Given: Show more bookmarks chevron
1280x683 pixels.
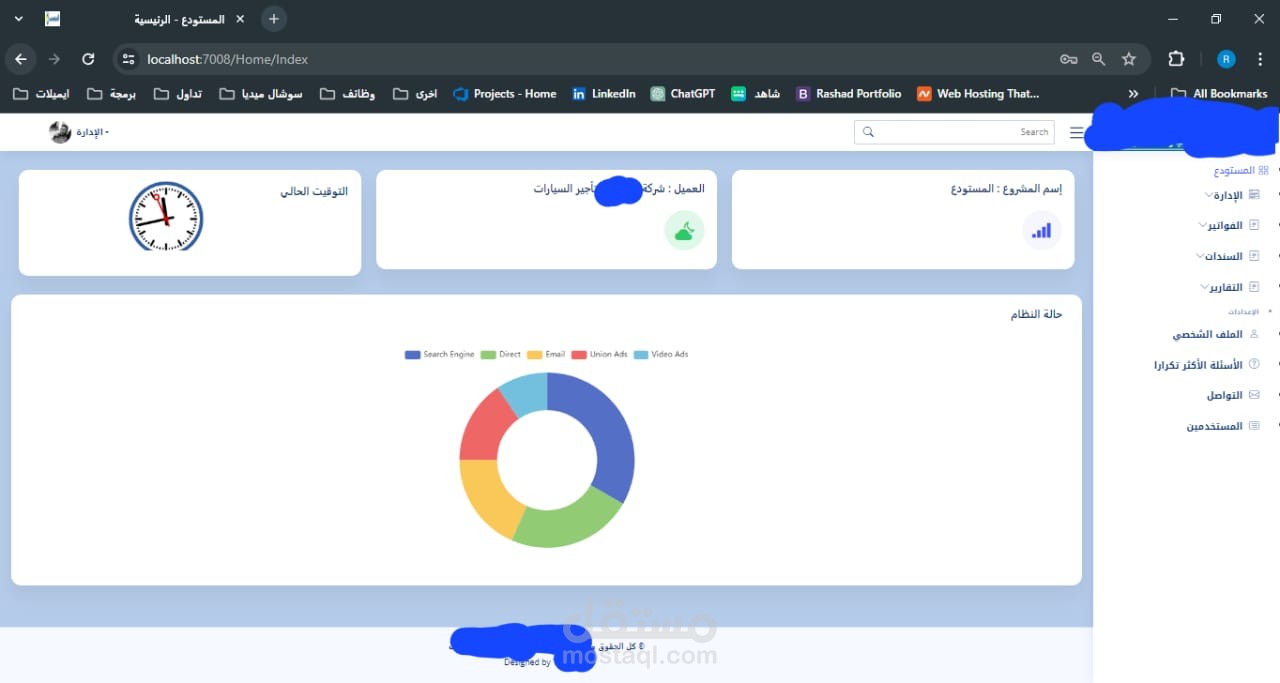Looking at the screenshot, I should [x=1133, y=94].
